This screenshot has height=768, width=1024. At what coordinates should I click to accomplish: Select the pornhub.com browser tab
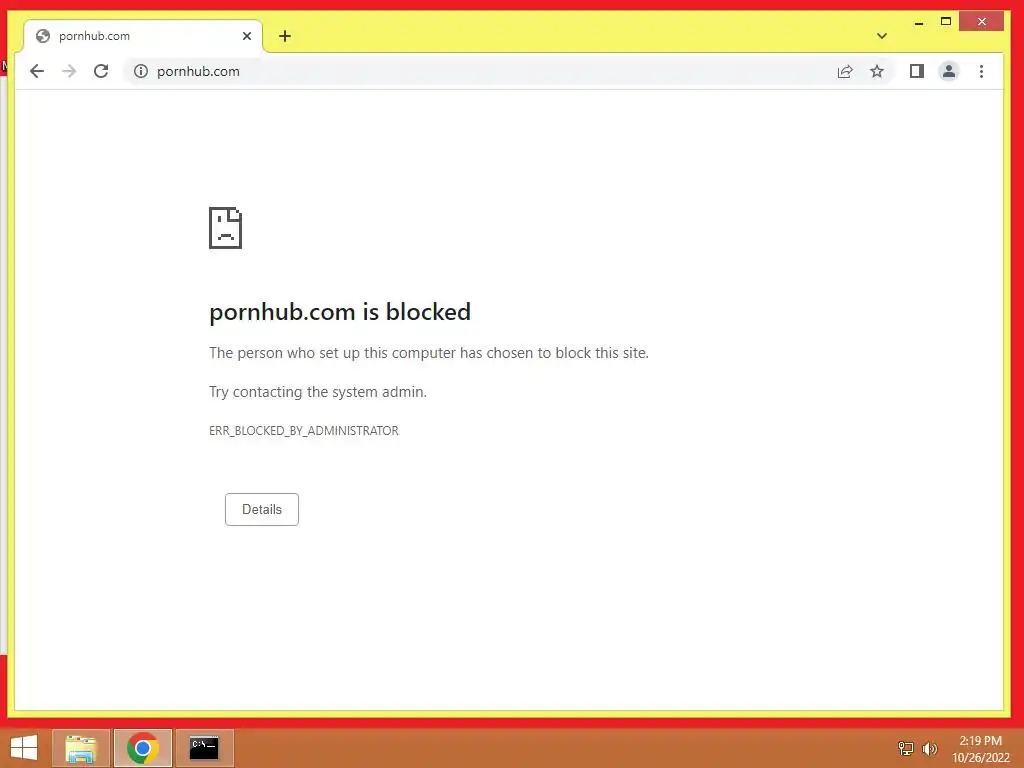tap(143, 36)
